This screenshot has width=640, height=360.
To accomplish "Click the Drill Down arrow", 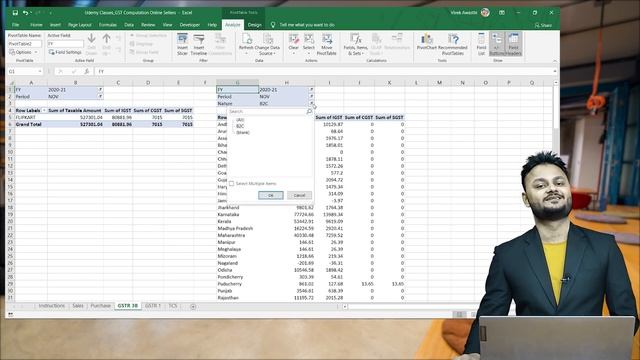I will coord(91,44).
